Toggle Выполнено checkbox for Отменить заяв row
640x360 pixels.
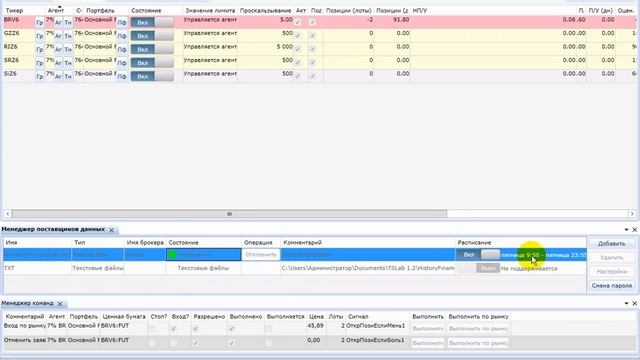point(231,343)
